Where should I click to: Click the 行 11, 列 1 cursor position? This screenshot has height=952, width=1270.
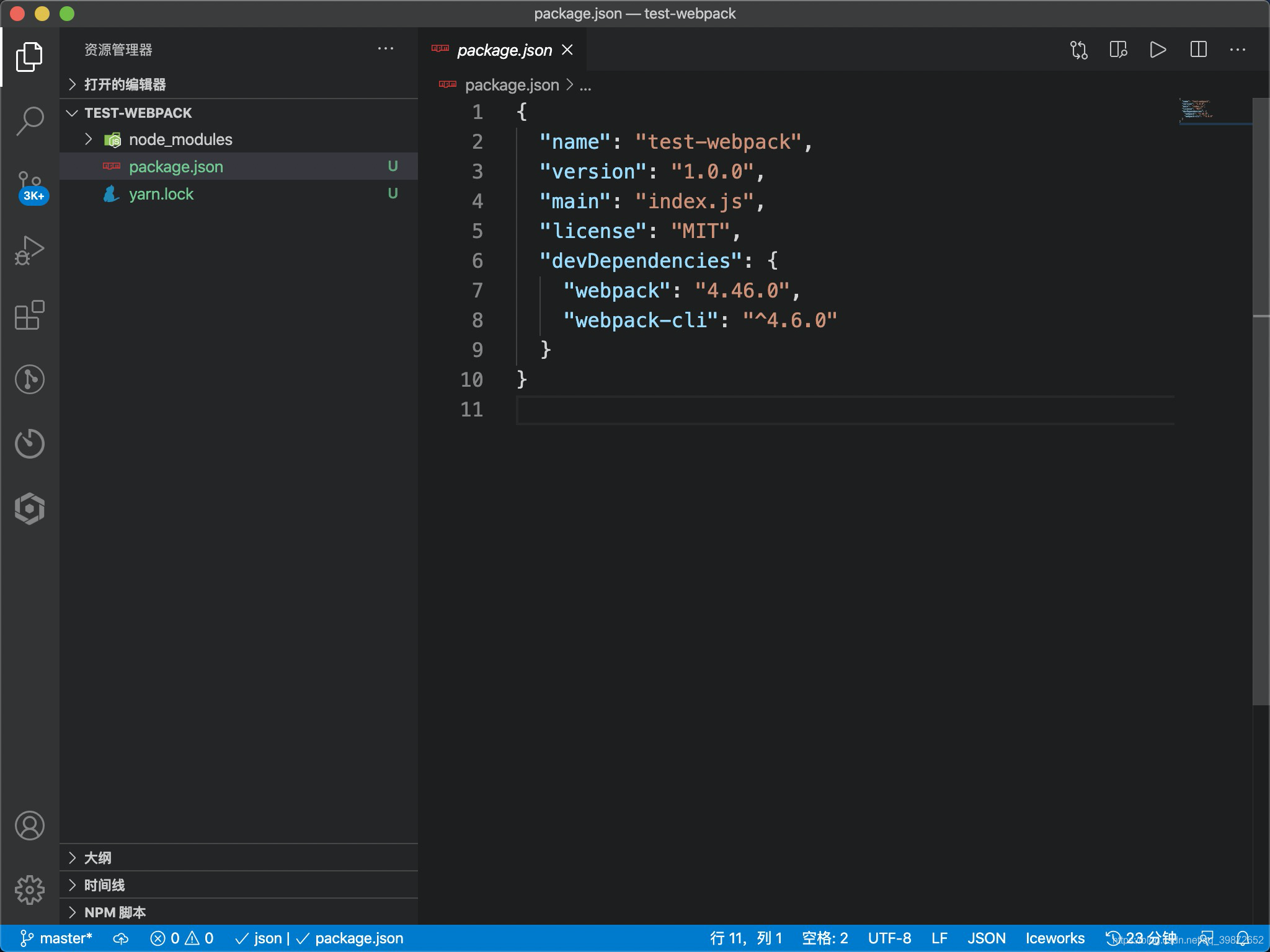point(746,938)
